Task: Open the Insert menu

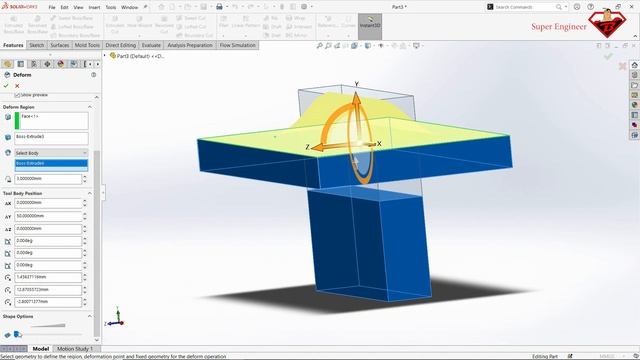Action: click(x=94, y=7)
